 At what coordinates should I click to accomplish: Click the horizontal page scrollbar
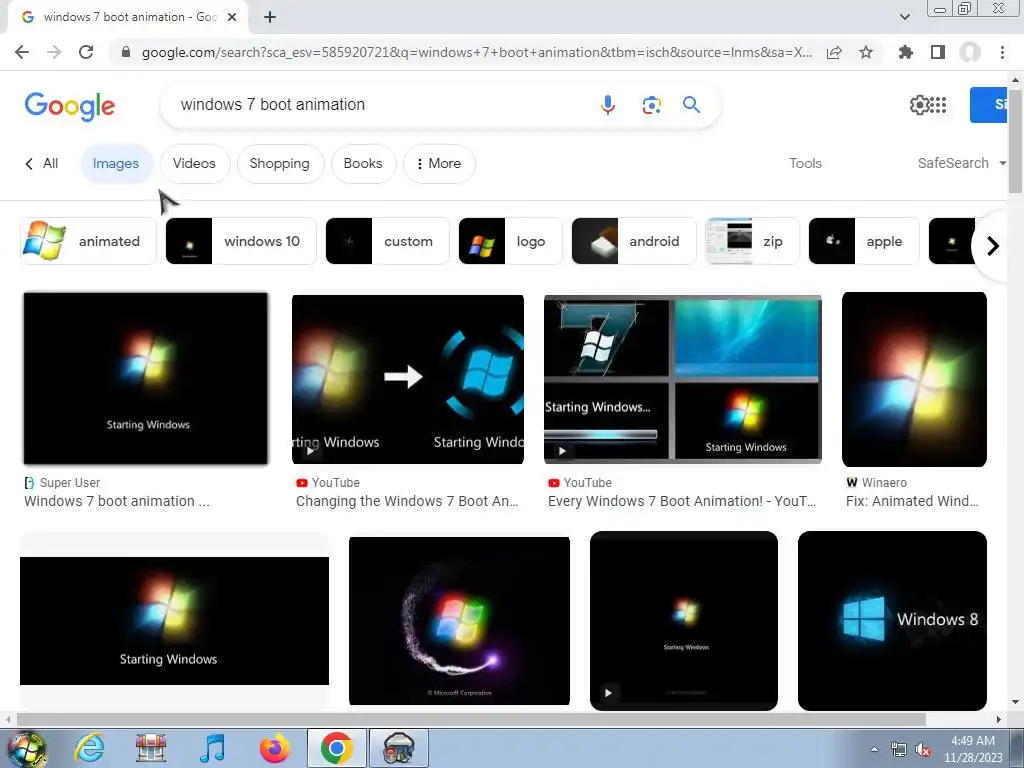[470, 719]
